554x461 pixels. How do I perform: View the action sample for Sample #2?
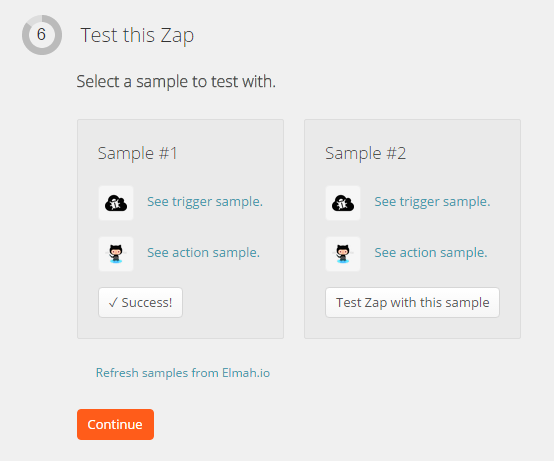[x=431, y=253]
